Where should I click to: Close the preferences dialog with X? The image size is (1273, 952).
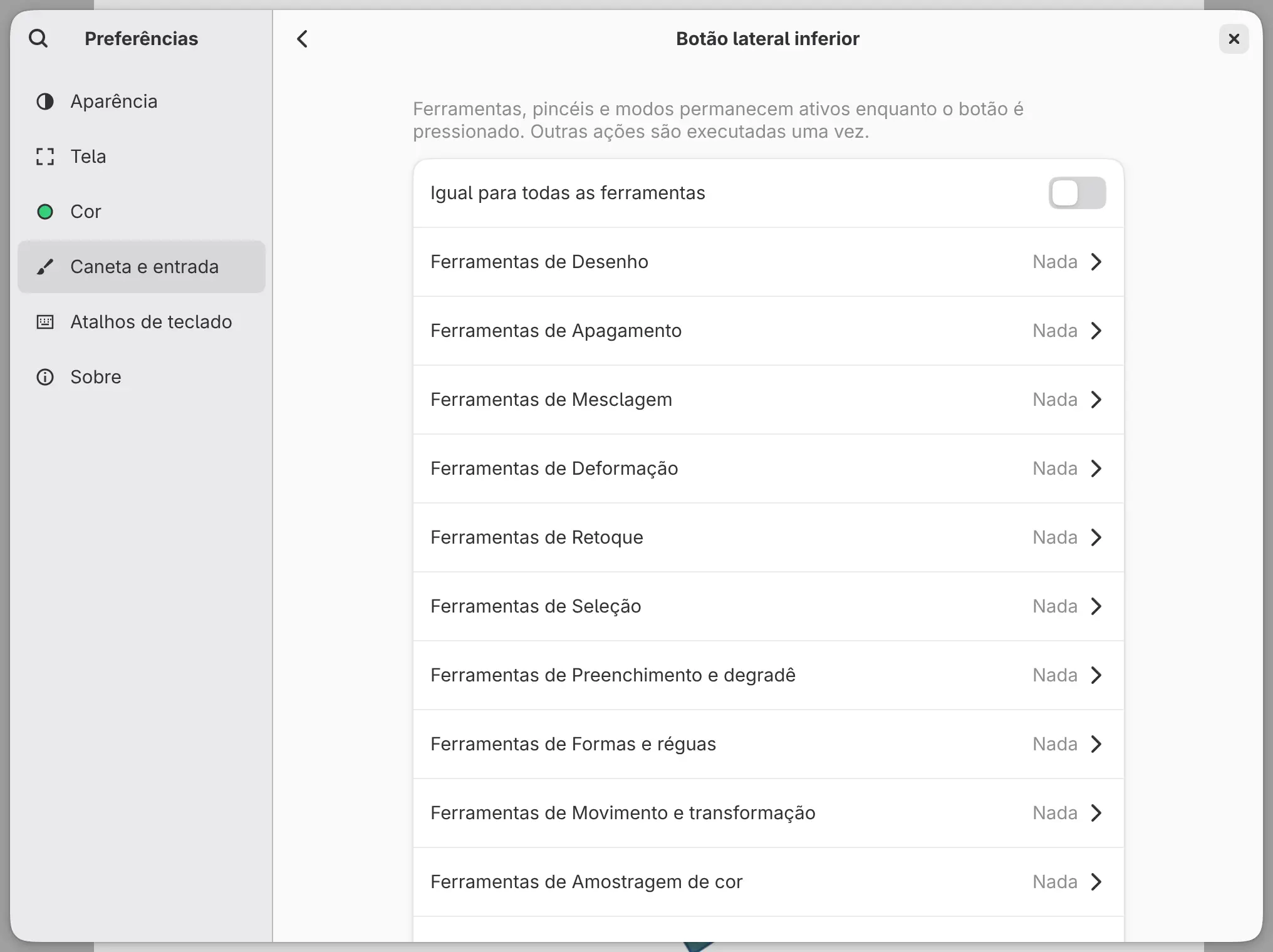click(1234, 39)
